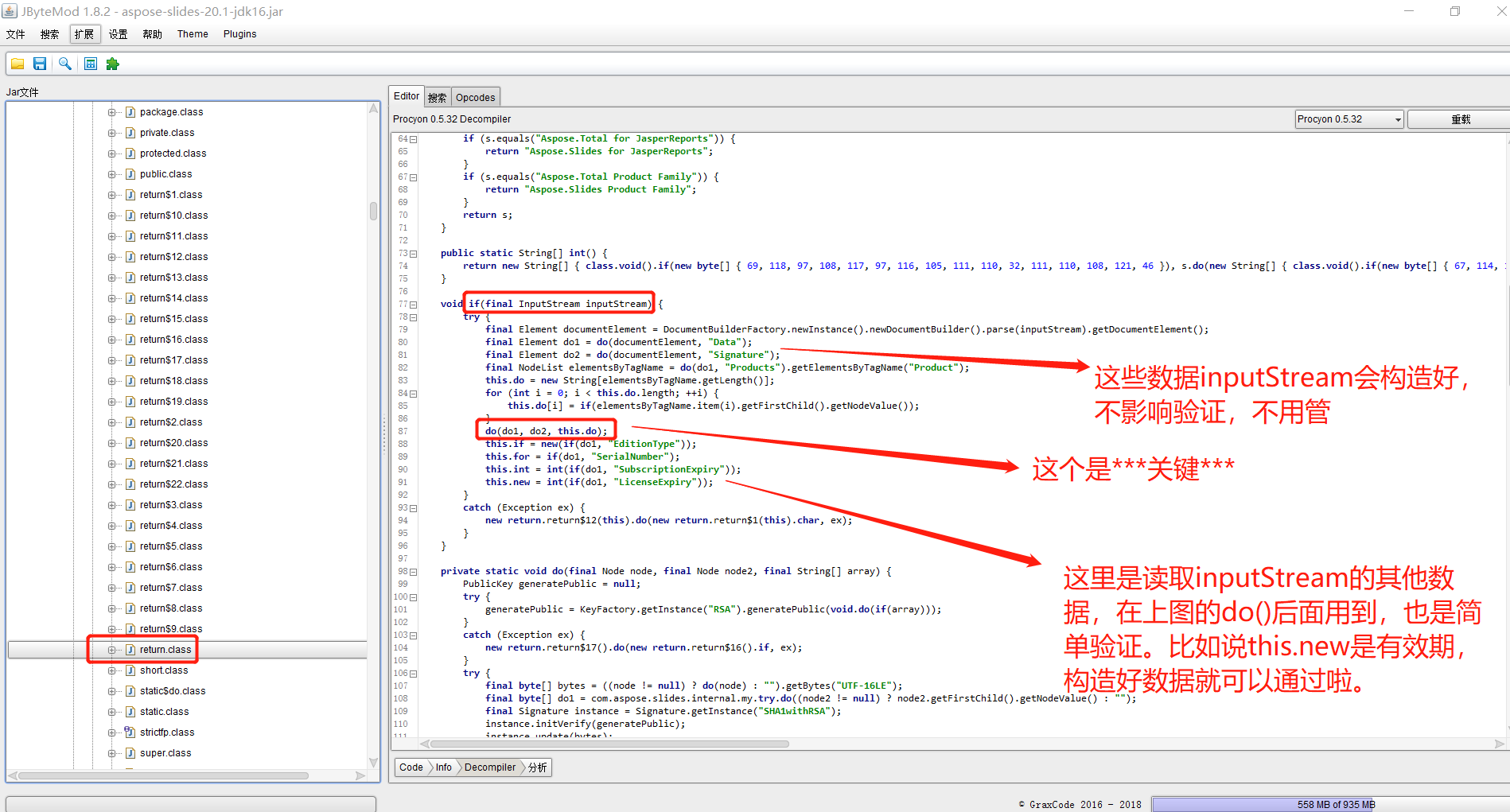Click the table grid toolbar icon

[91, 64]
